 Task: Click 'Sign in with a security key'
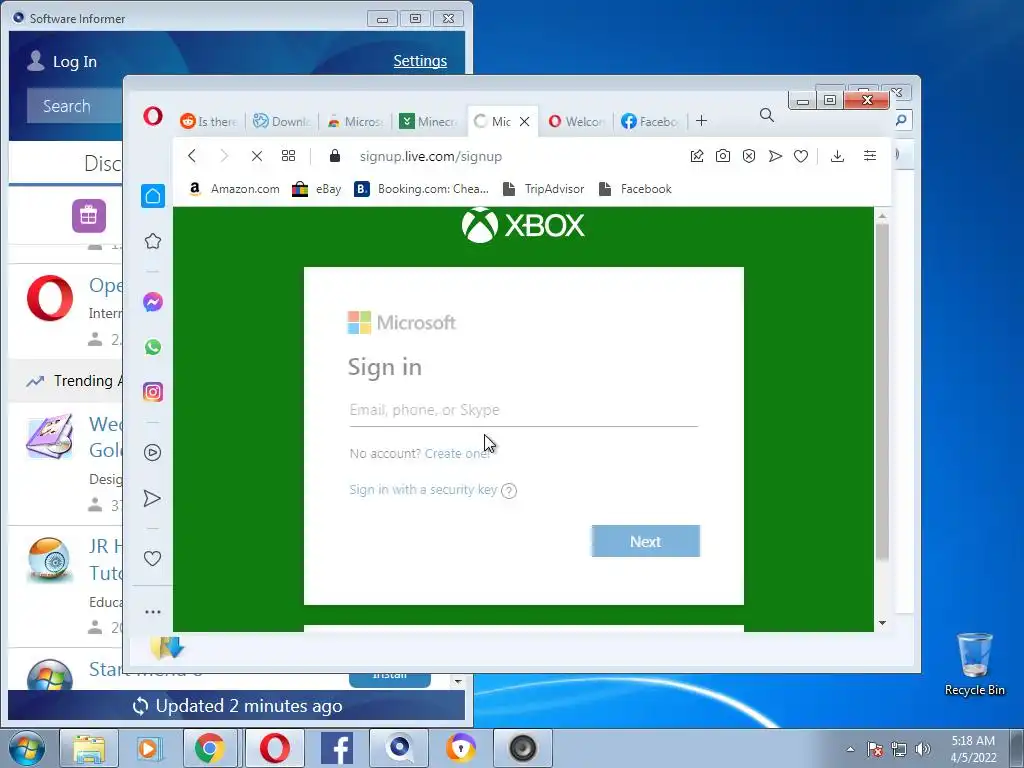tap(423, 490)
